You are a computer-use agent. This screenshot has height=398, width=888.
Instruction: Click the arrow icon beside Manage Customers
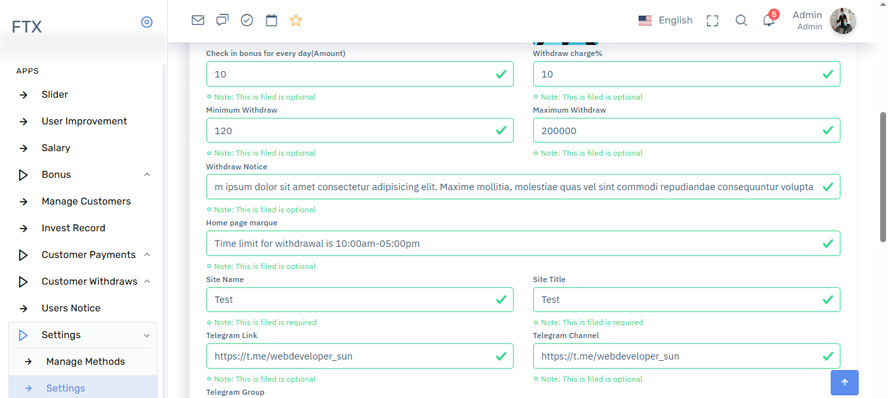click(23, 202)
